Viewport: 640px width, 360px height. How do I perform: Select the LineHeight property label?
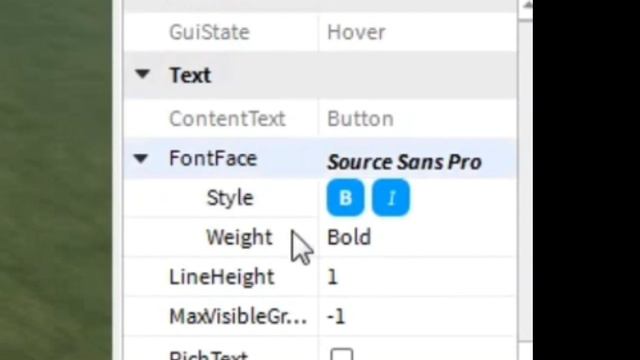point(222,277)
